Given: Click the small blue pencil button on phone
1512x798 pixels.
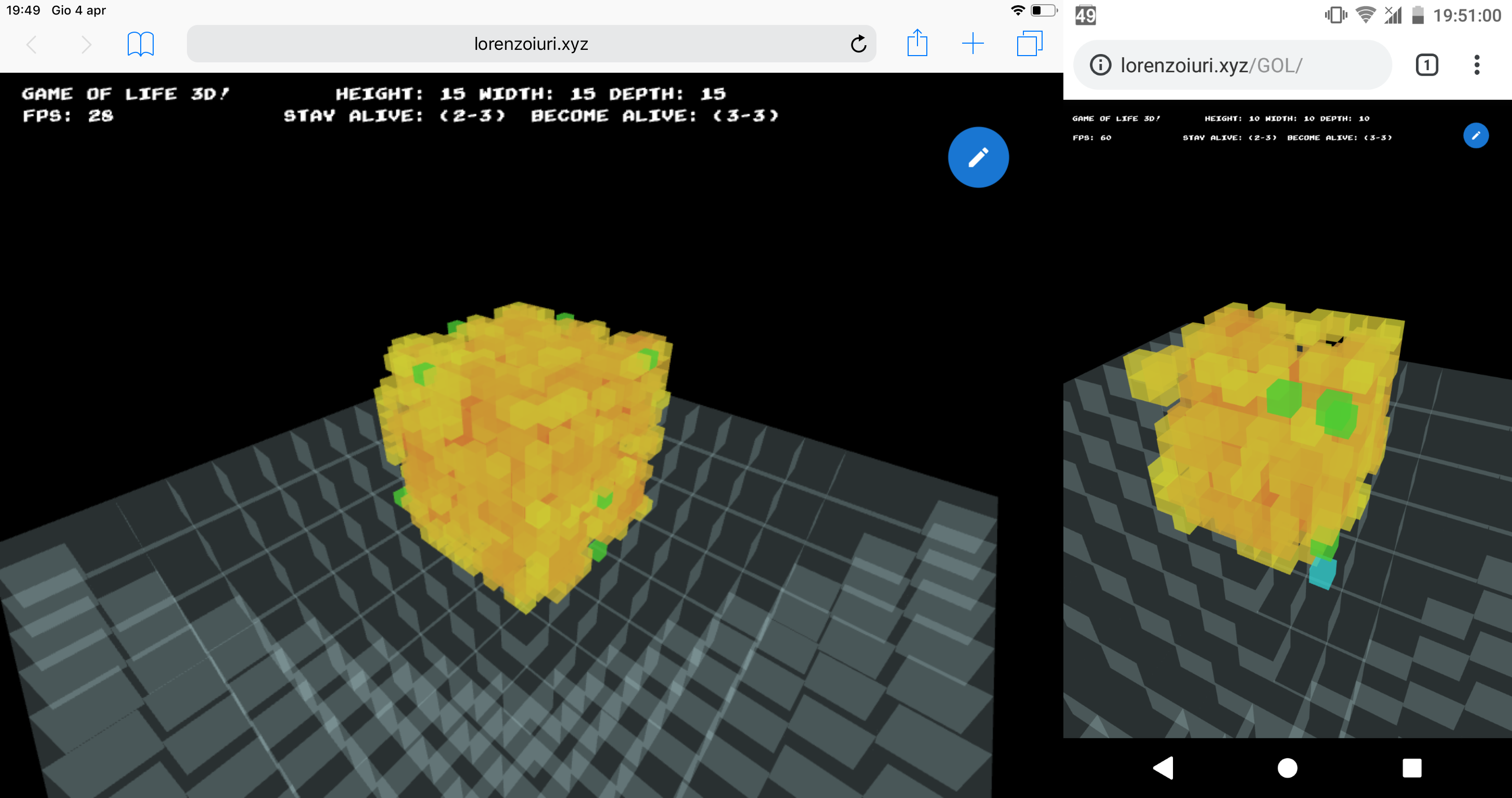Looking at the screenshot, I should coord(1476,136).
